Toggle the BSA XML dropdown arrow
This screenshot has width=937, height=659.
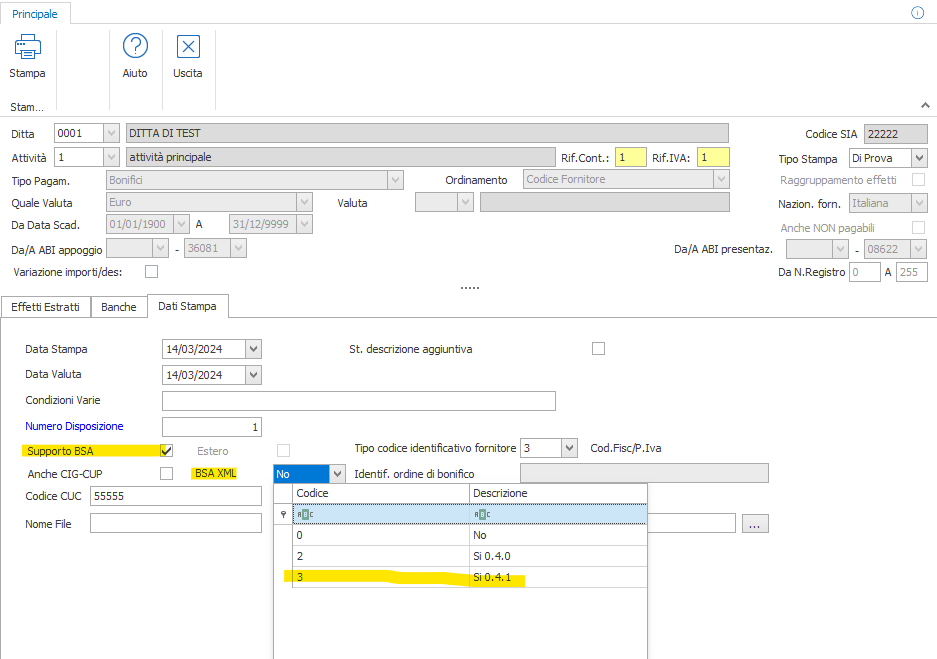338,474
